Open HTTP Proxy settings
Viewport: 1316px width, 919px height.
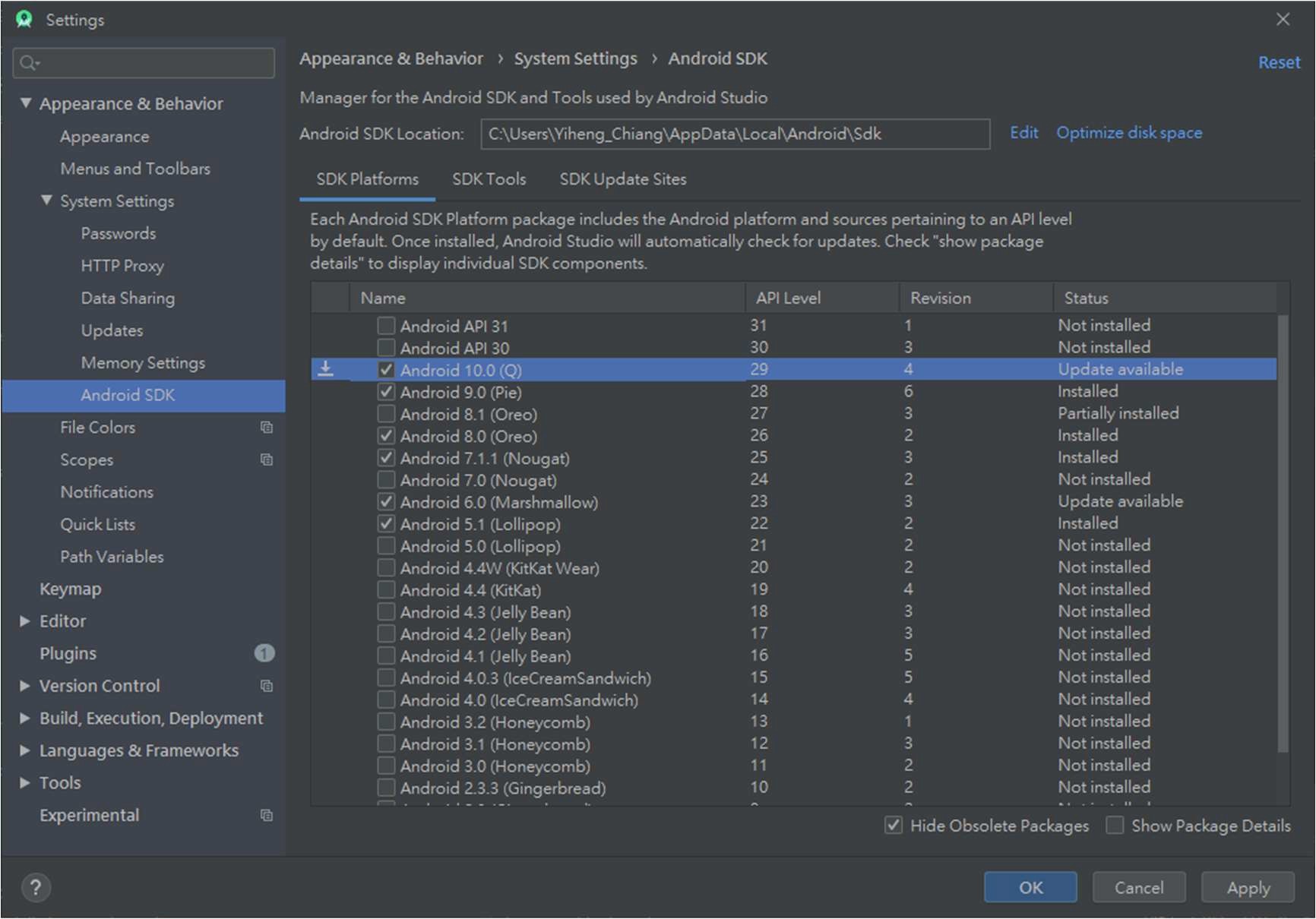[122, 266]
